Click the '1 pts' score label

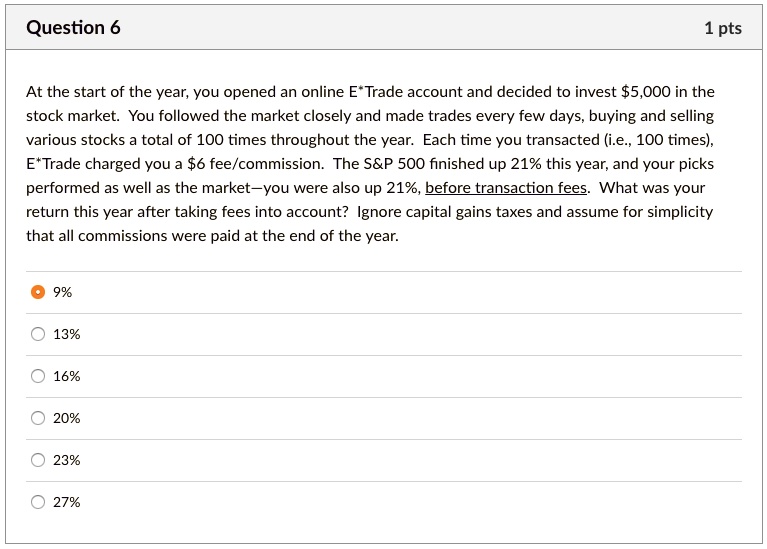(x=723, y=28)
